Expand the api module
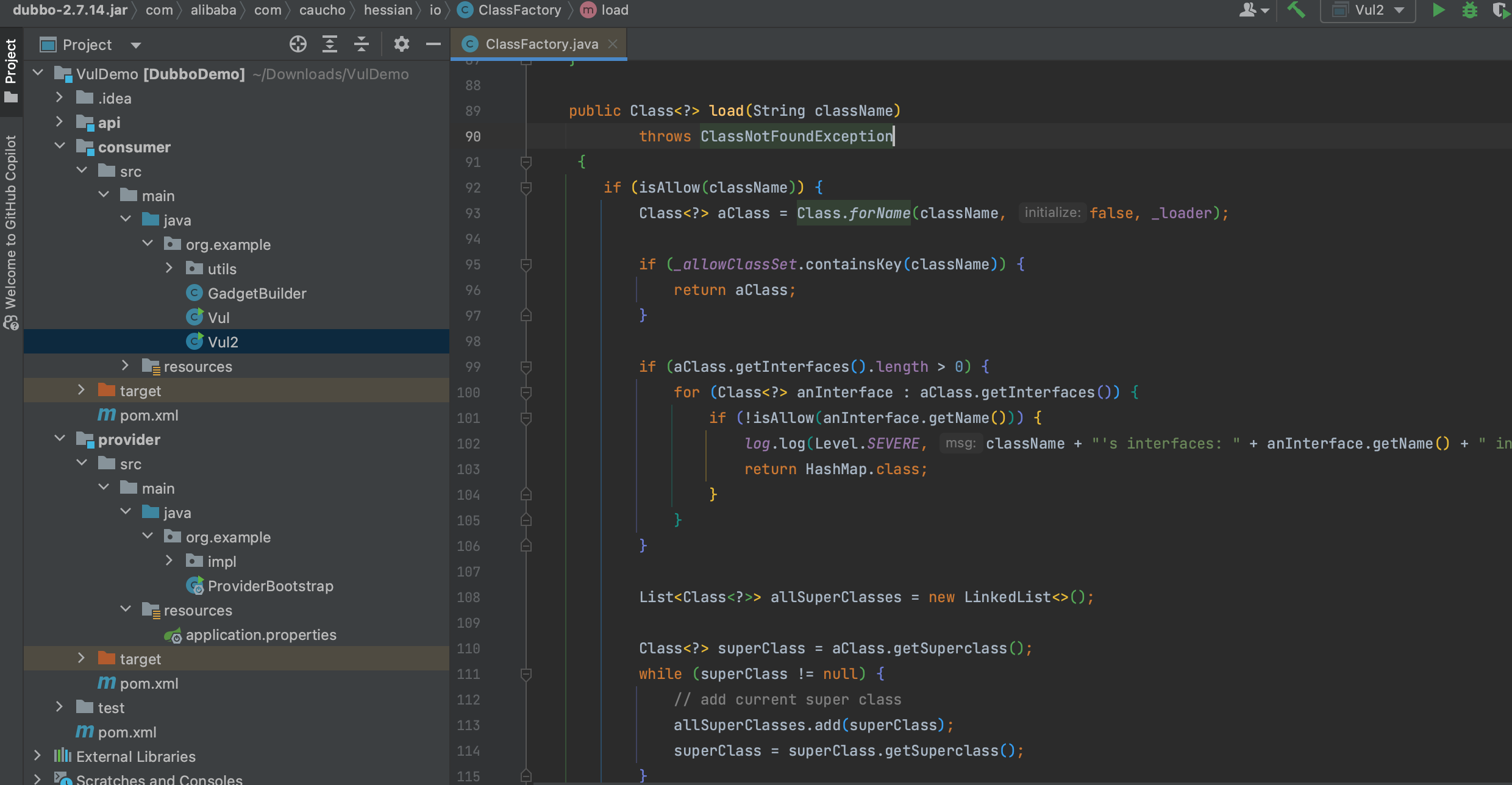Screen dimensions: 1512x785 coord(60,122)
